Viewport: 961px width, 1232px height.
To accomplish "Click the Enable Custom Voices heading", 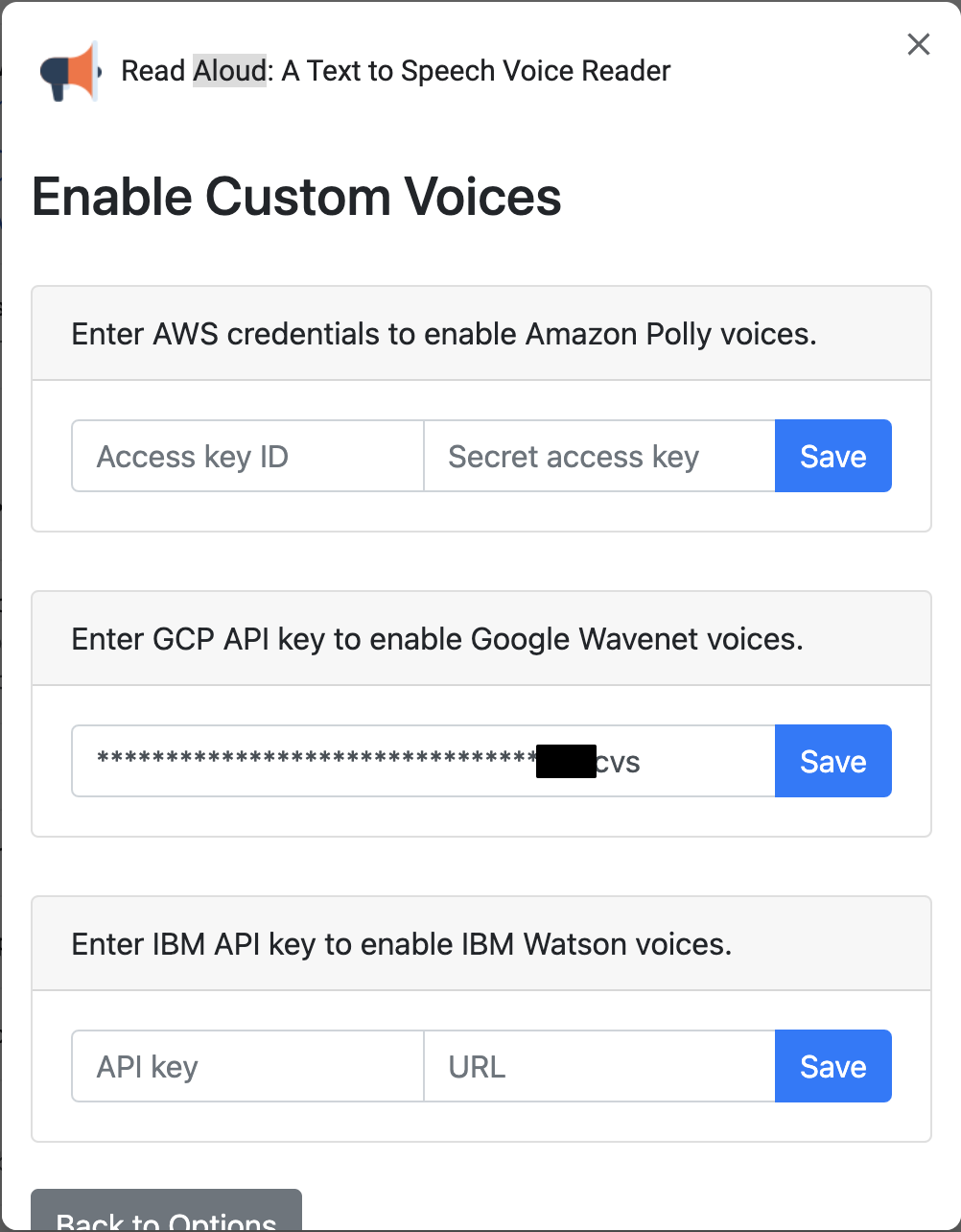I will pos(296,198).
